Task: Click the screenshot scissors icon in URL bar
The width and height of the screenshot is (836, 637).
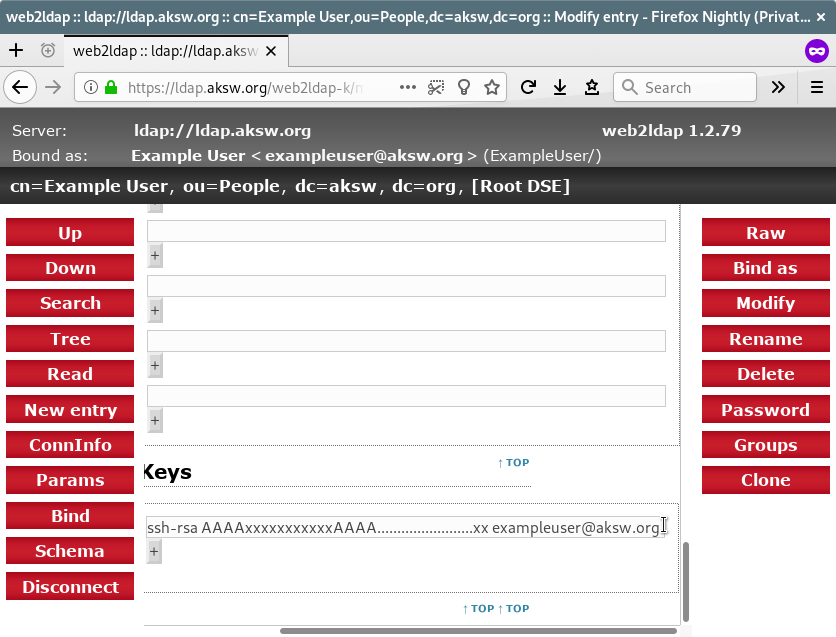Action: tap(436, 87)
